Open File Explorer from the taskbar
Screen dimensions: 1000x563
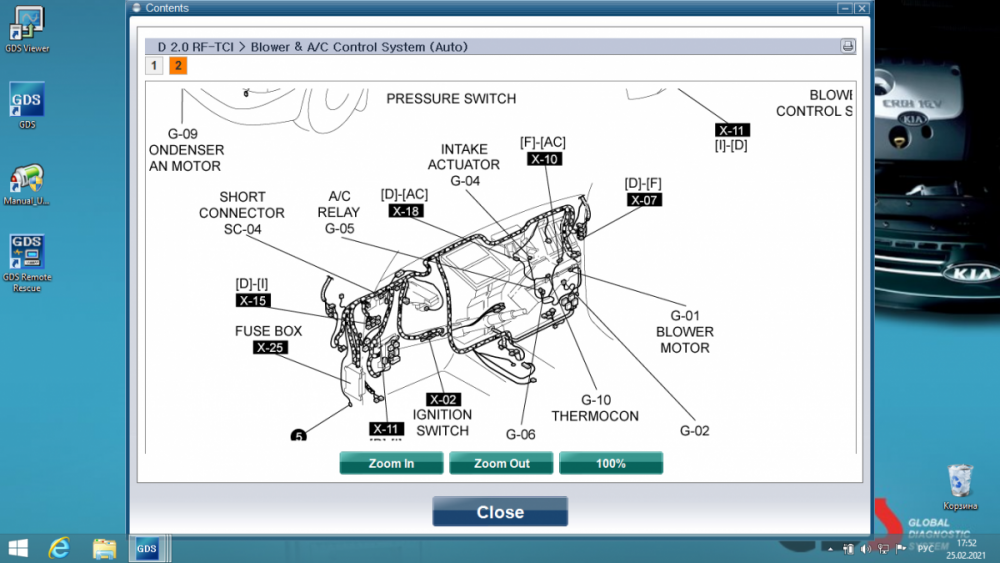point(104,548)
